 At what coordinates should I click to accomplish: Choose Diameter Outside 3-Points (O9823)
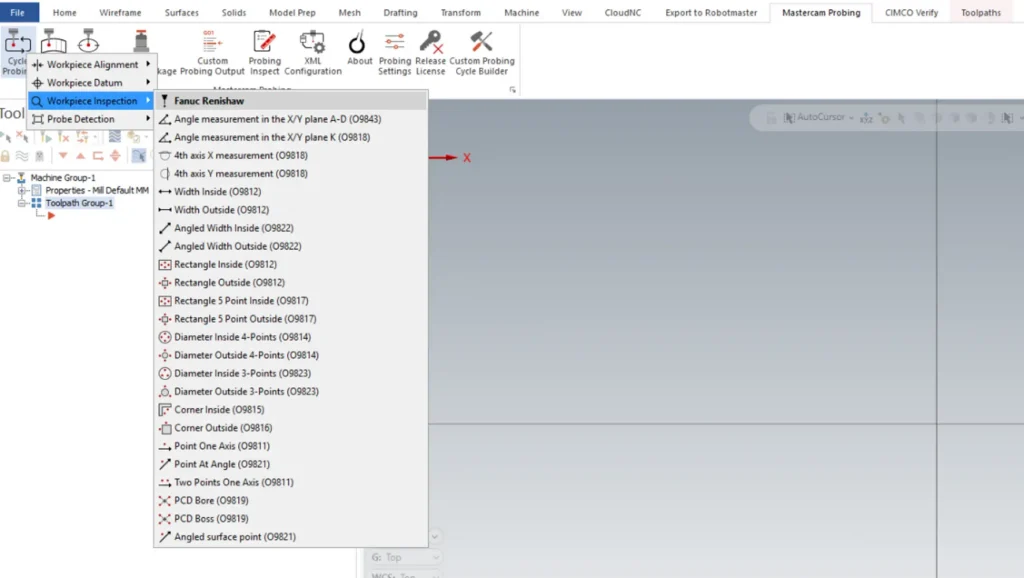pyautogui.click(x=291, y=391)
